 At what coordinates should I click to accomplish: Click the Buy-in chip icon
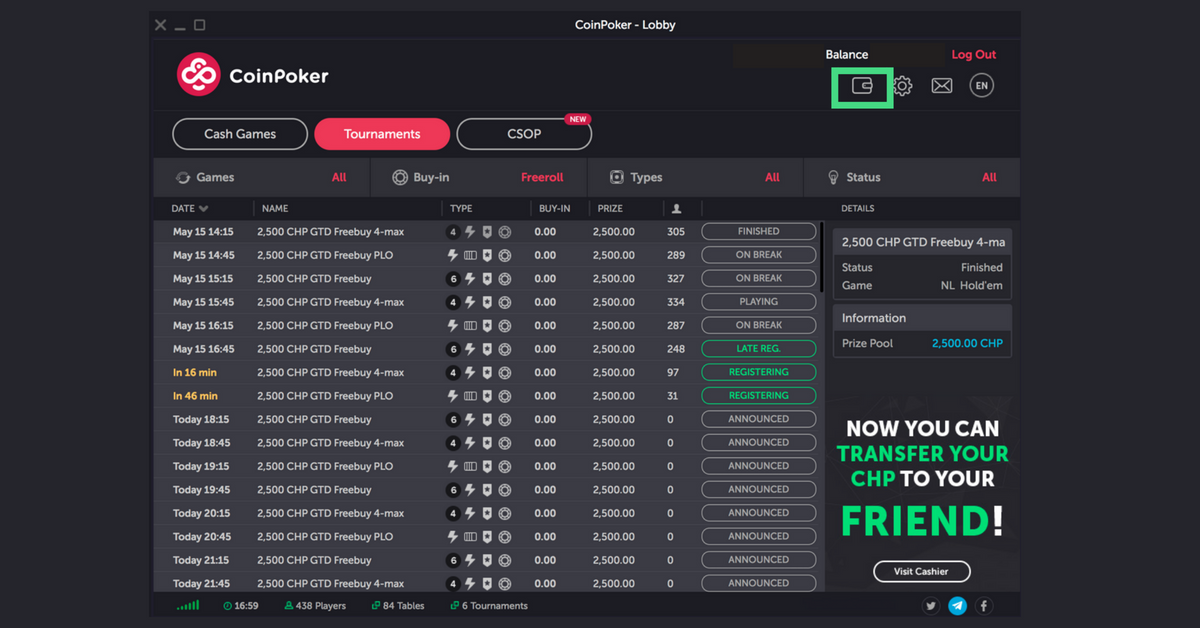click(x=400, y=177)
